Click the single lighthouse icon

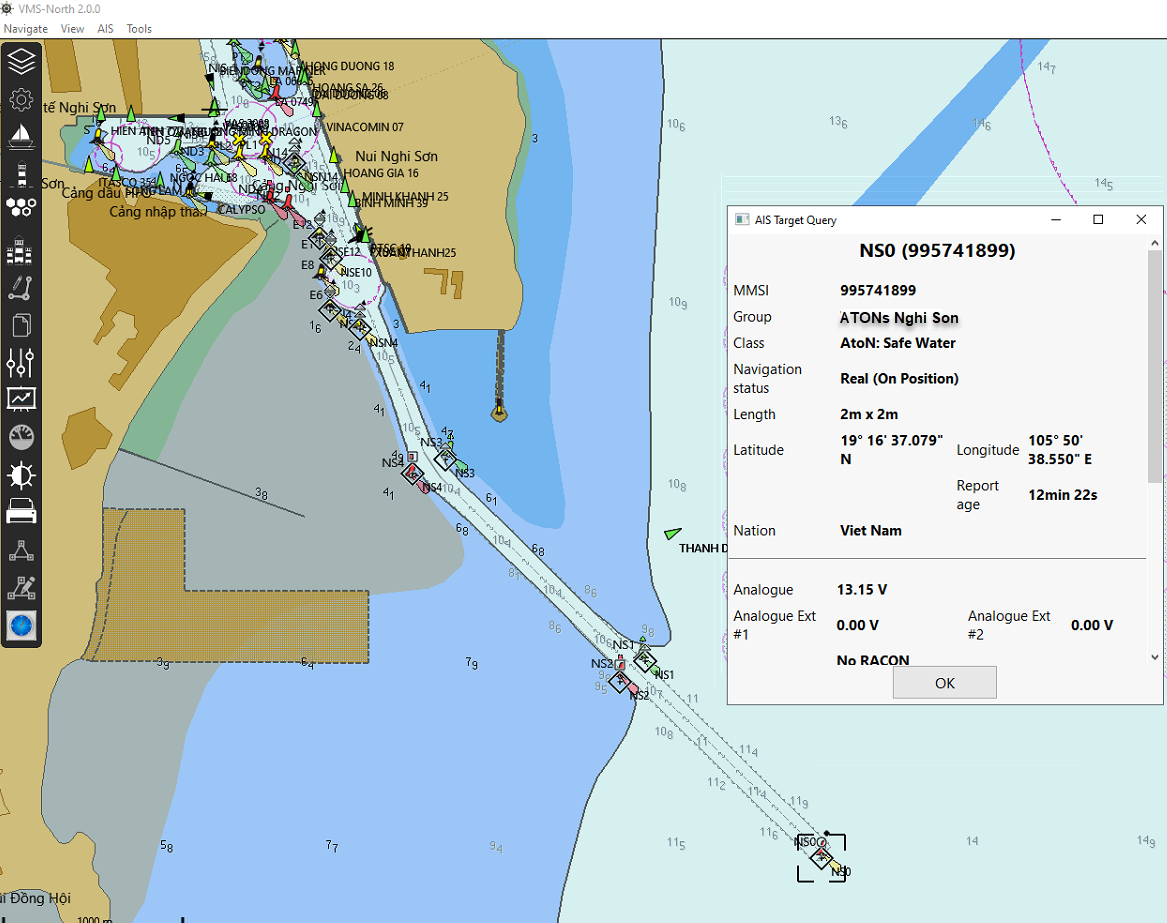(21, 174)
